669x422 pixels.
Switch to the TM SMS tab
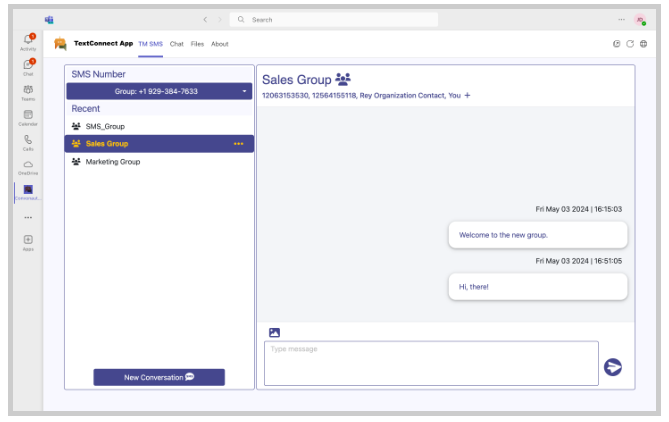[x=150, y=44]
